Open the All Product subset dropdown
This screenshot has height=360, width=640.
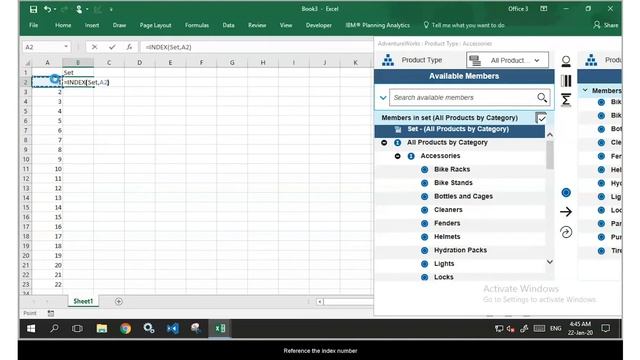coord(507,60)
